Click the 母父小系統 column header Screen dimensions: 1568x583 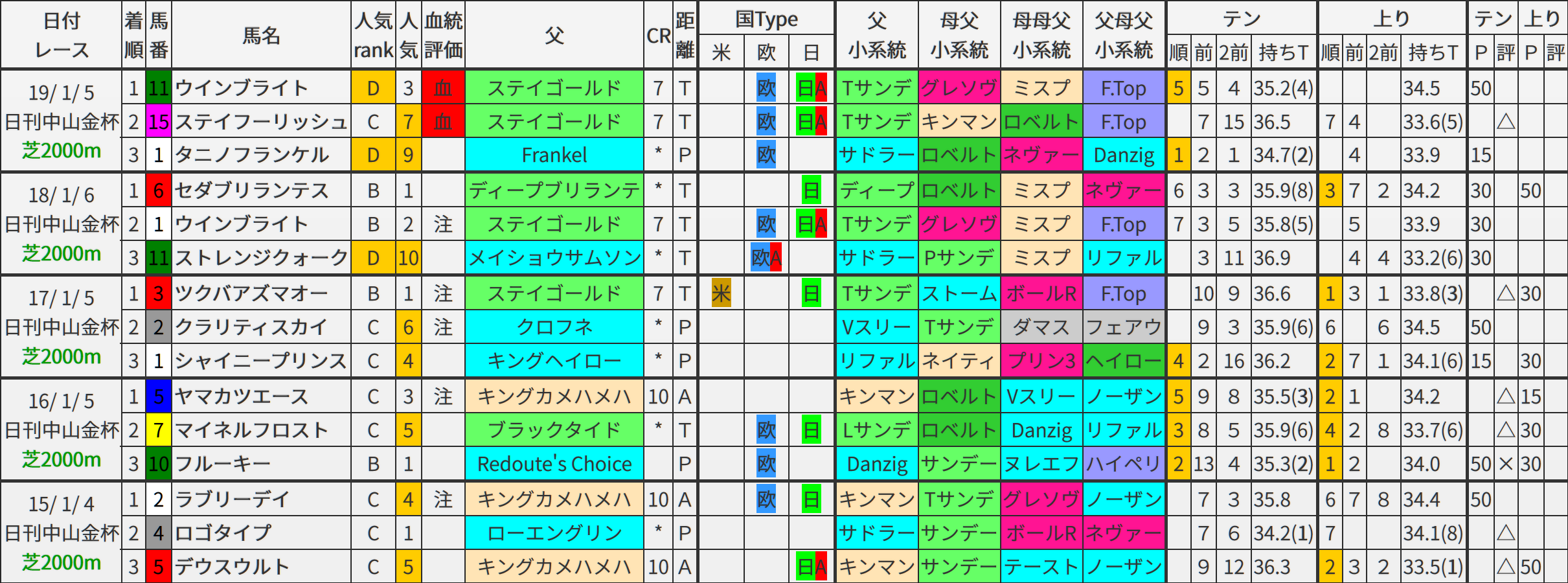pyautogui.click(x=959, y=35)
